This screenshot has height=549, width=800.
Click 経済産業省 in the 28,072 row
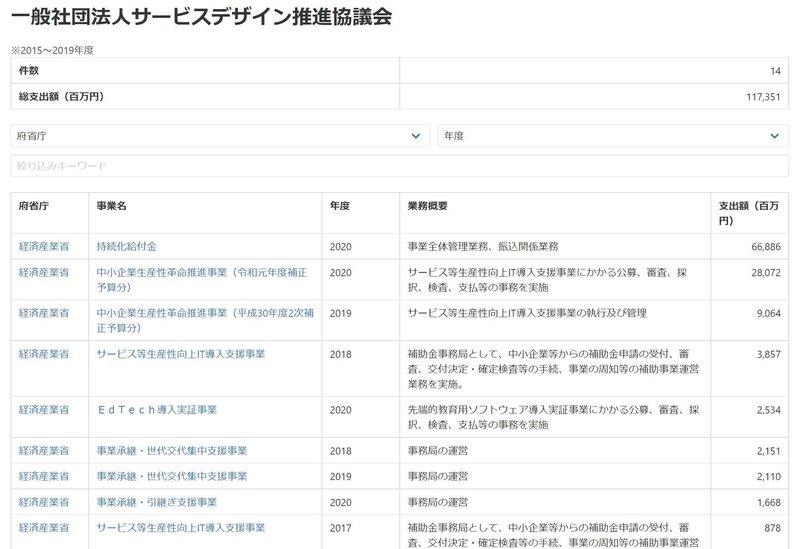click(44, 272)
